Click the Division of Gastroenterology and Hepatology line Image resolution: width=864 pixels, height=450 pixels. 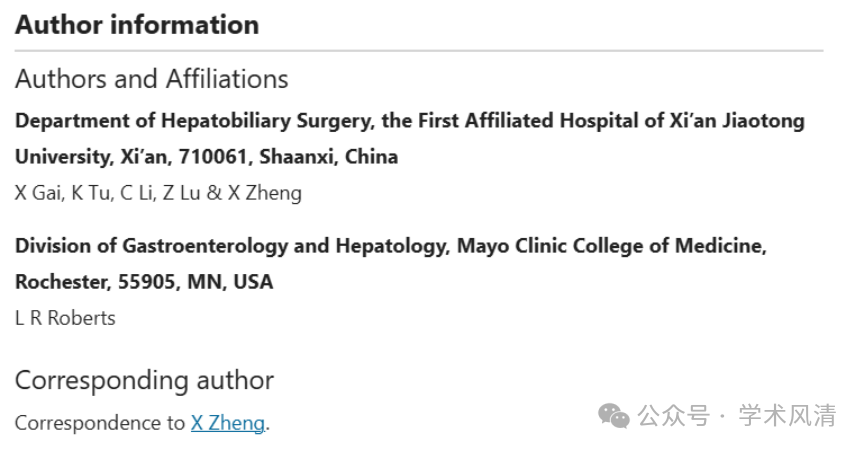[391, 246]
